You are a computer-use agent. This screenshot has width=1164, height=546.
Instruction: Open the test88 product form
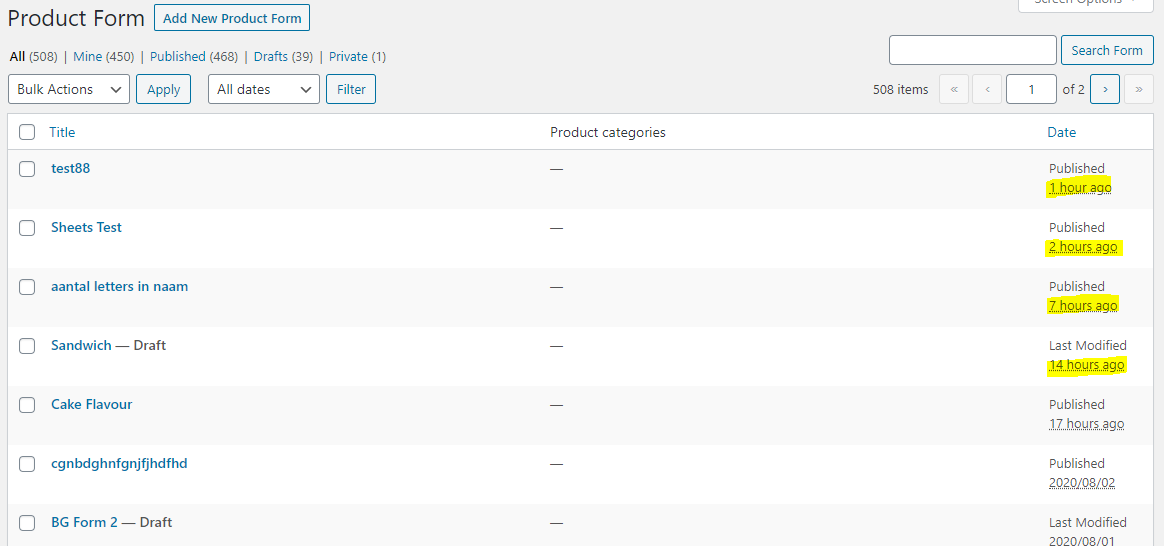click(71, 168)
